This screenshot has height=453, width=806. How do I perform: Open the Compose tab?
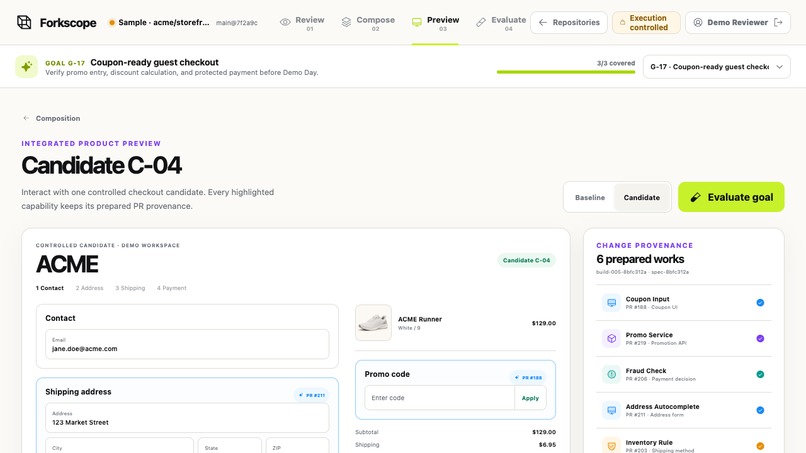pos(369,23)
